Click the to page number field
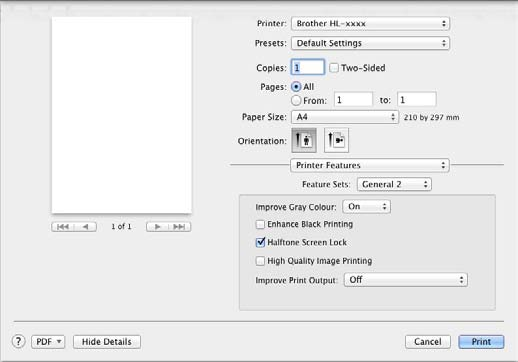Viewport: 518px width, 362px height. coord(417,100)
